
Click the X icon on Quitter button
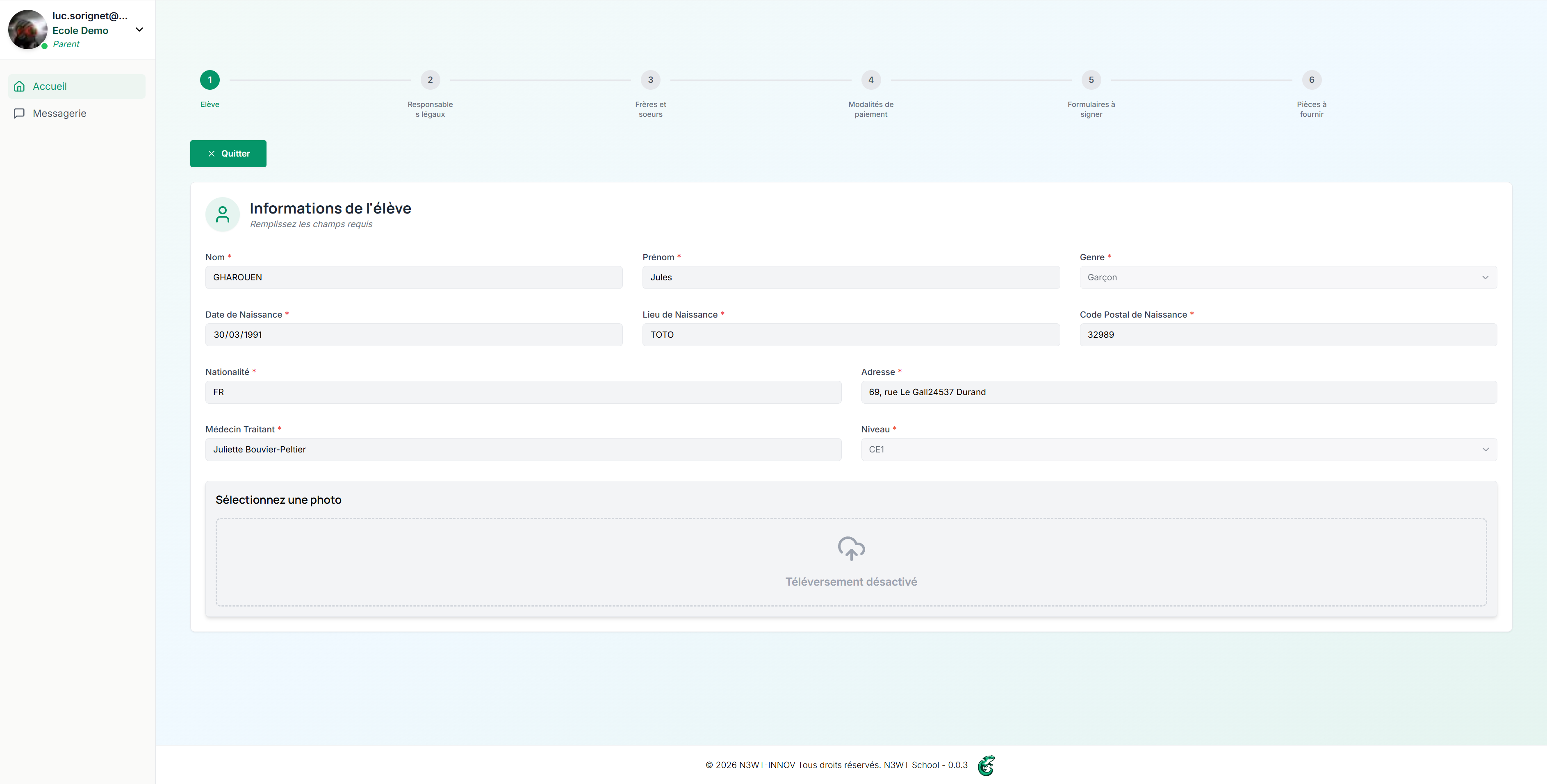pyautogui.click(x=212, y=154)
